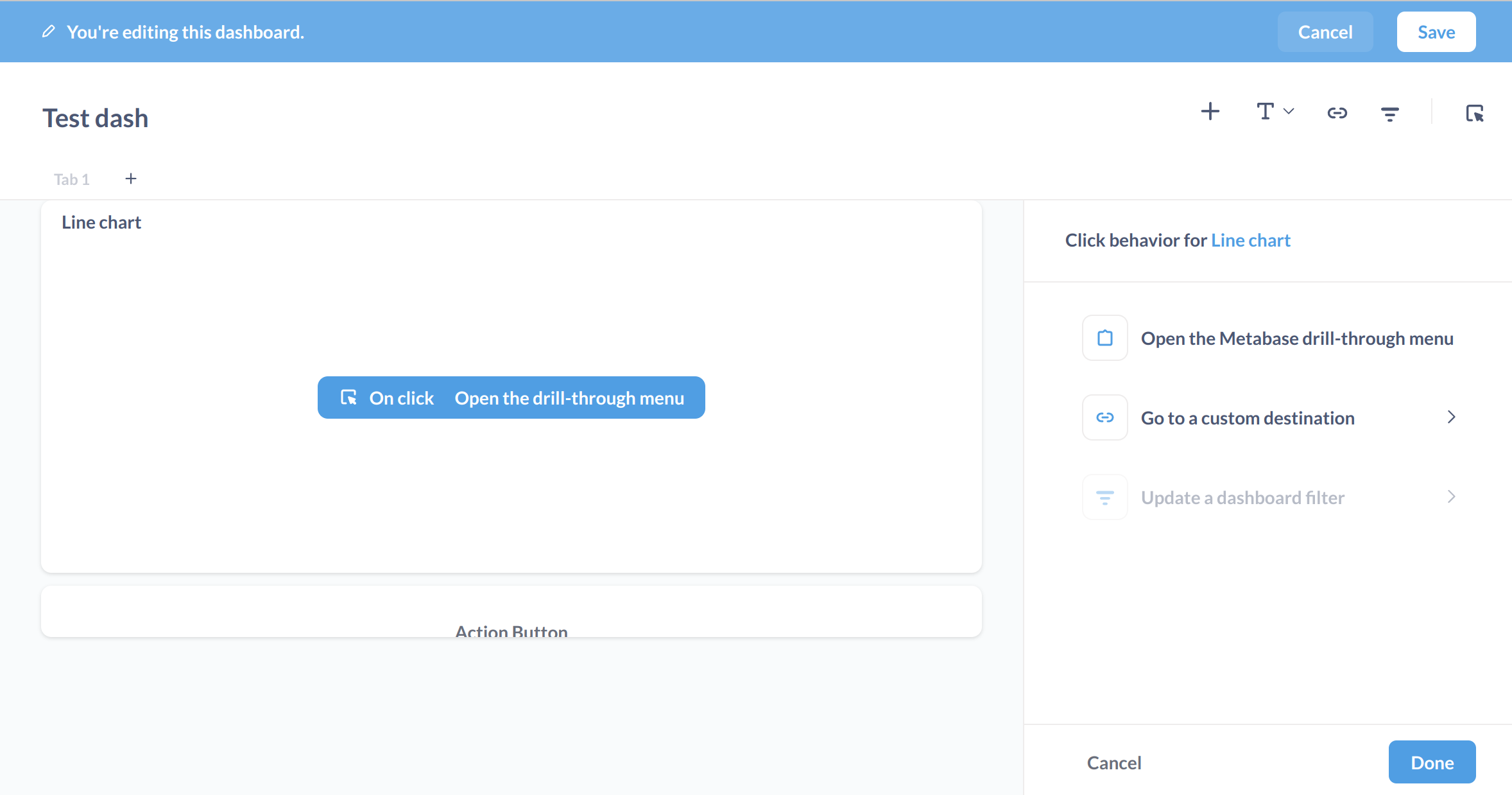Image resolution: width=1512 pixels, height=795 pixels.
Task: Insert a text card
Action: [x=1265, y=111]
